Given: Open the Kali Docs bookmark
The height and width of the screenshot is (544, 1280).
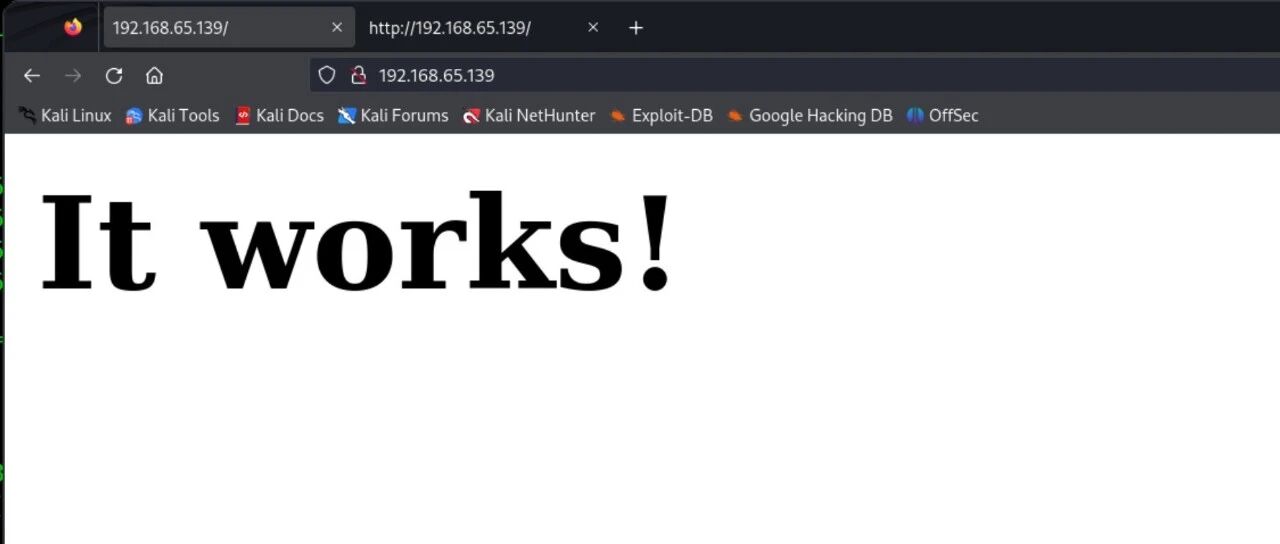Looking at the screenshot, I should click(x=279, y=116).
